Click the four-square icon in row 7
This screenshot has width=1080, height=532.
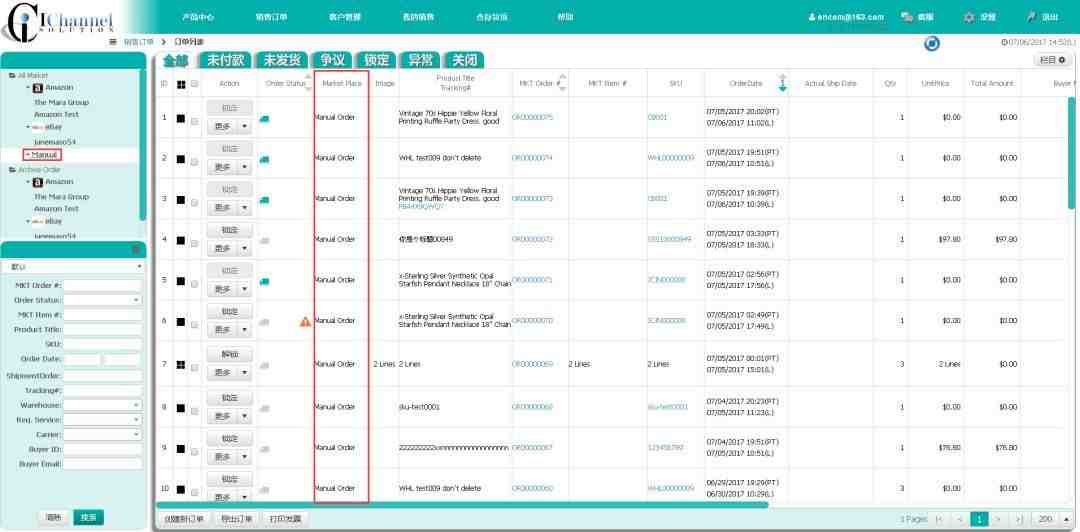point(181,365)
